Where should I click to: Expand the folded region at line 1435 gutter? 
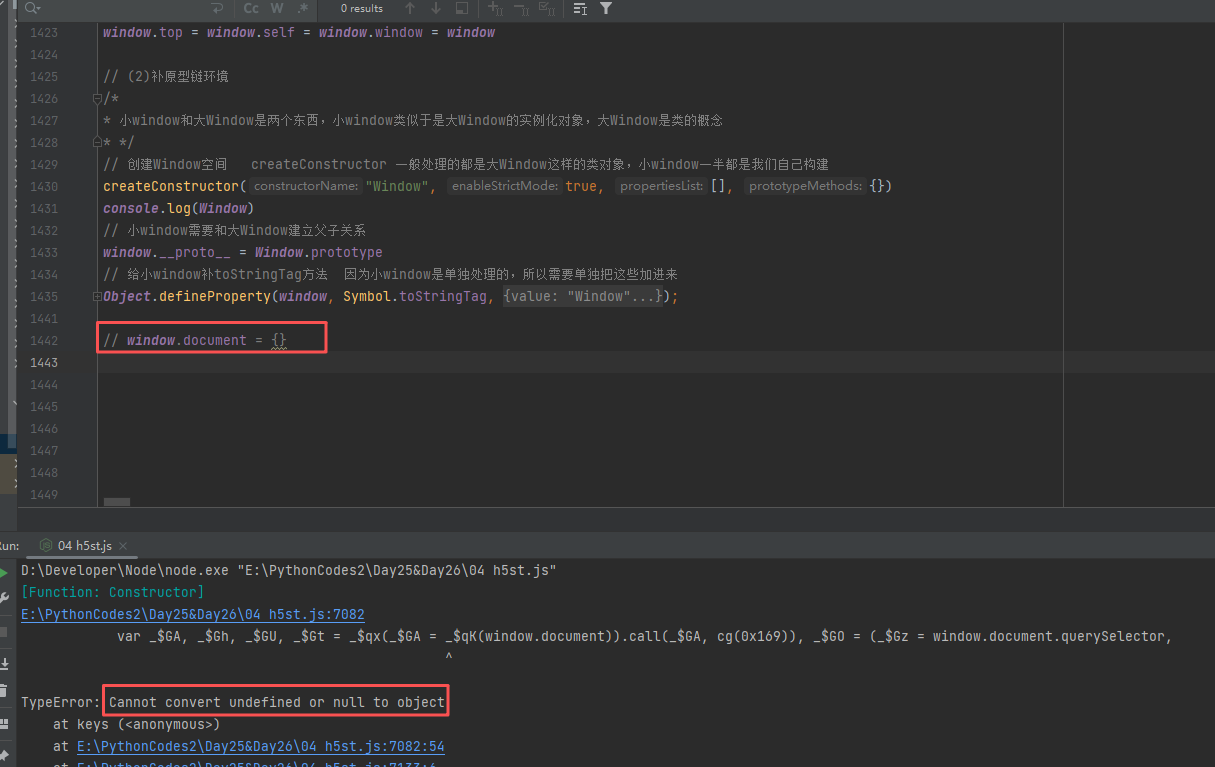97,296
